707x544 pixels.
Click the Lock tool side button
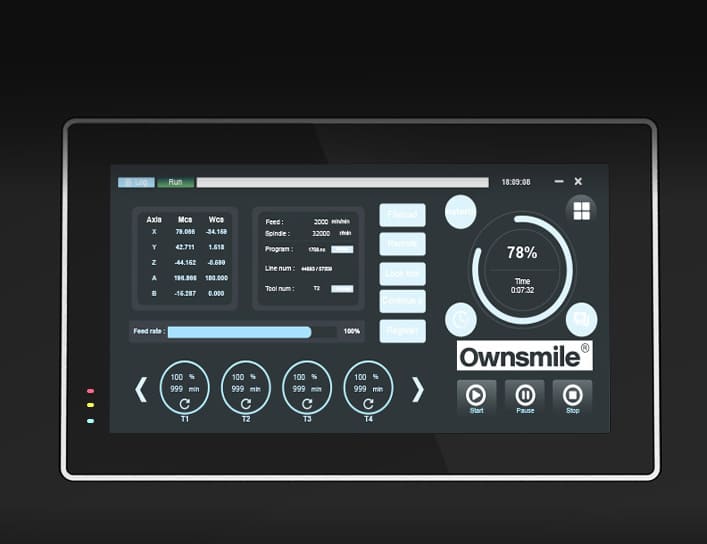(x=402, y=273)
